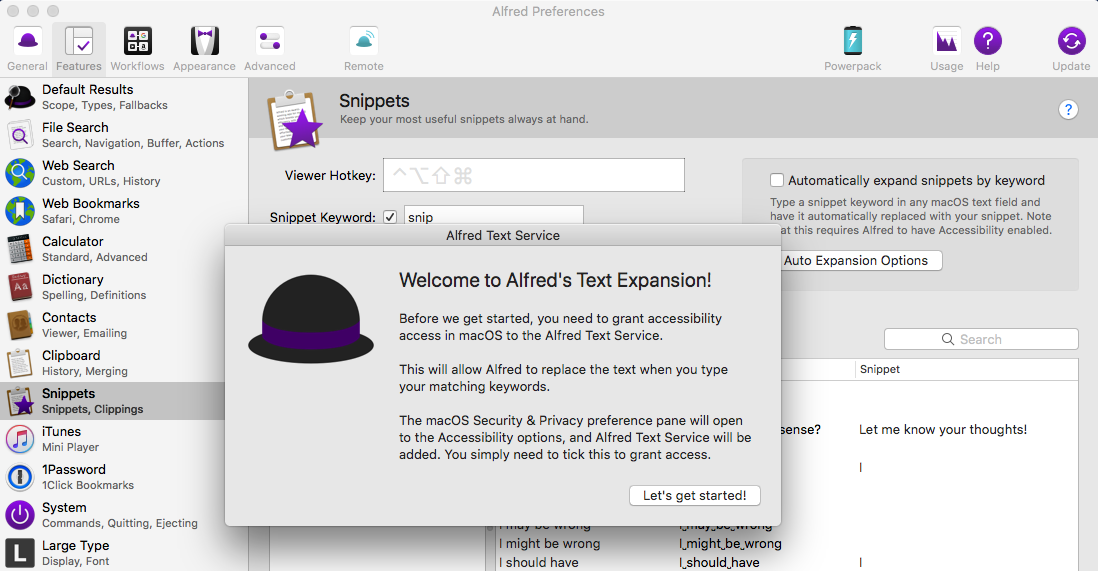
Task: Open the Contacts feature settings
Action: (112, 324)
